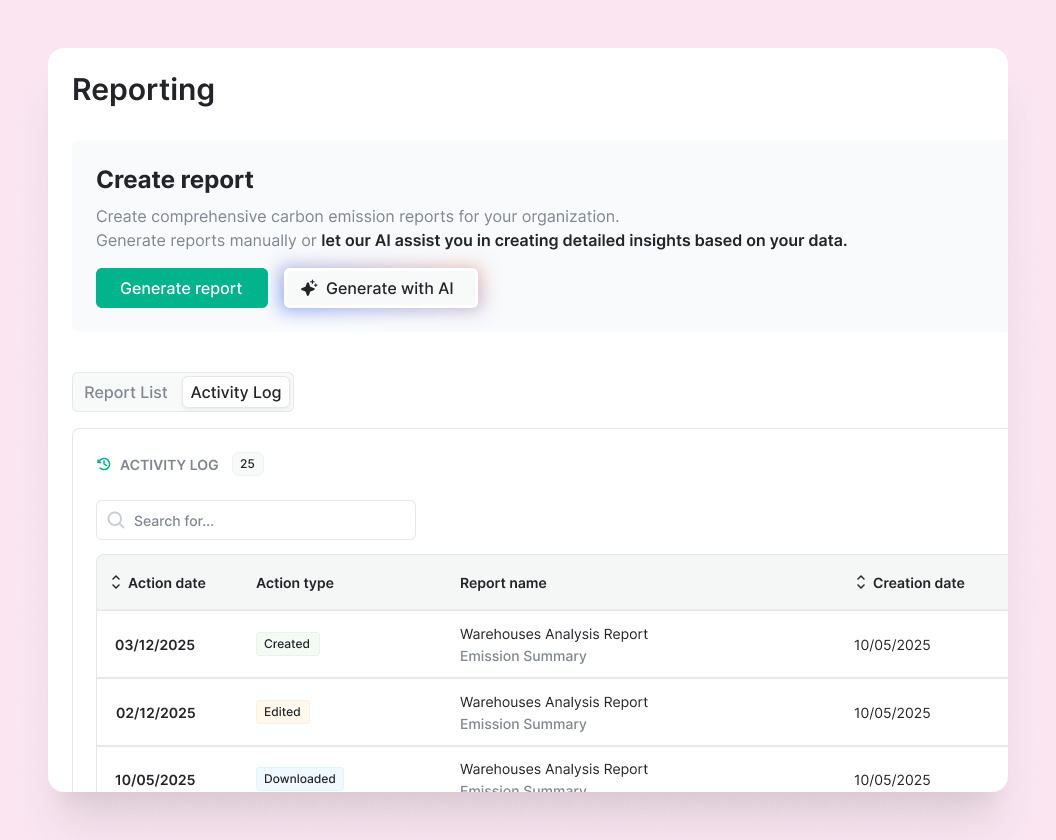Image resolution: width=1056 pixels, height=840 pixels.
Task: Click the Action type column header
Action: click(295, 583)
